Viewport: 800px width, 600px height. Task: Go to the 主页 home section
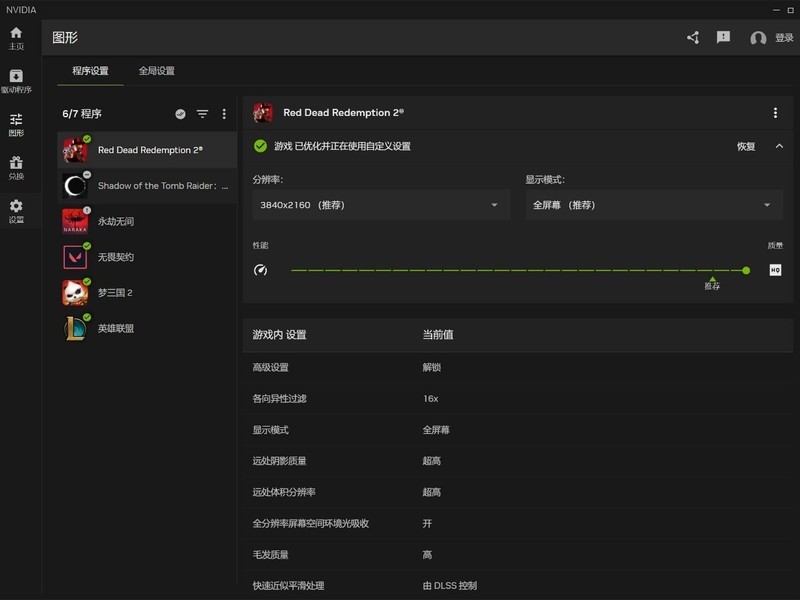[x=16, y=38]
